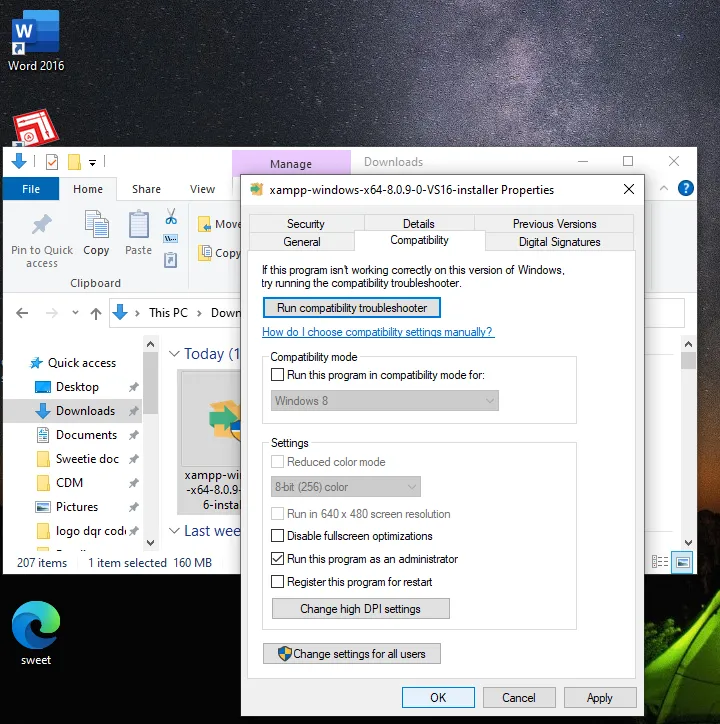The height and width of the screenshot is (724, 720).
Task: Switch to the General tab
Action: click(x=302, y=241)
